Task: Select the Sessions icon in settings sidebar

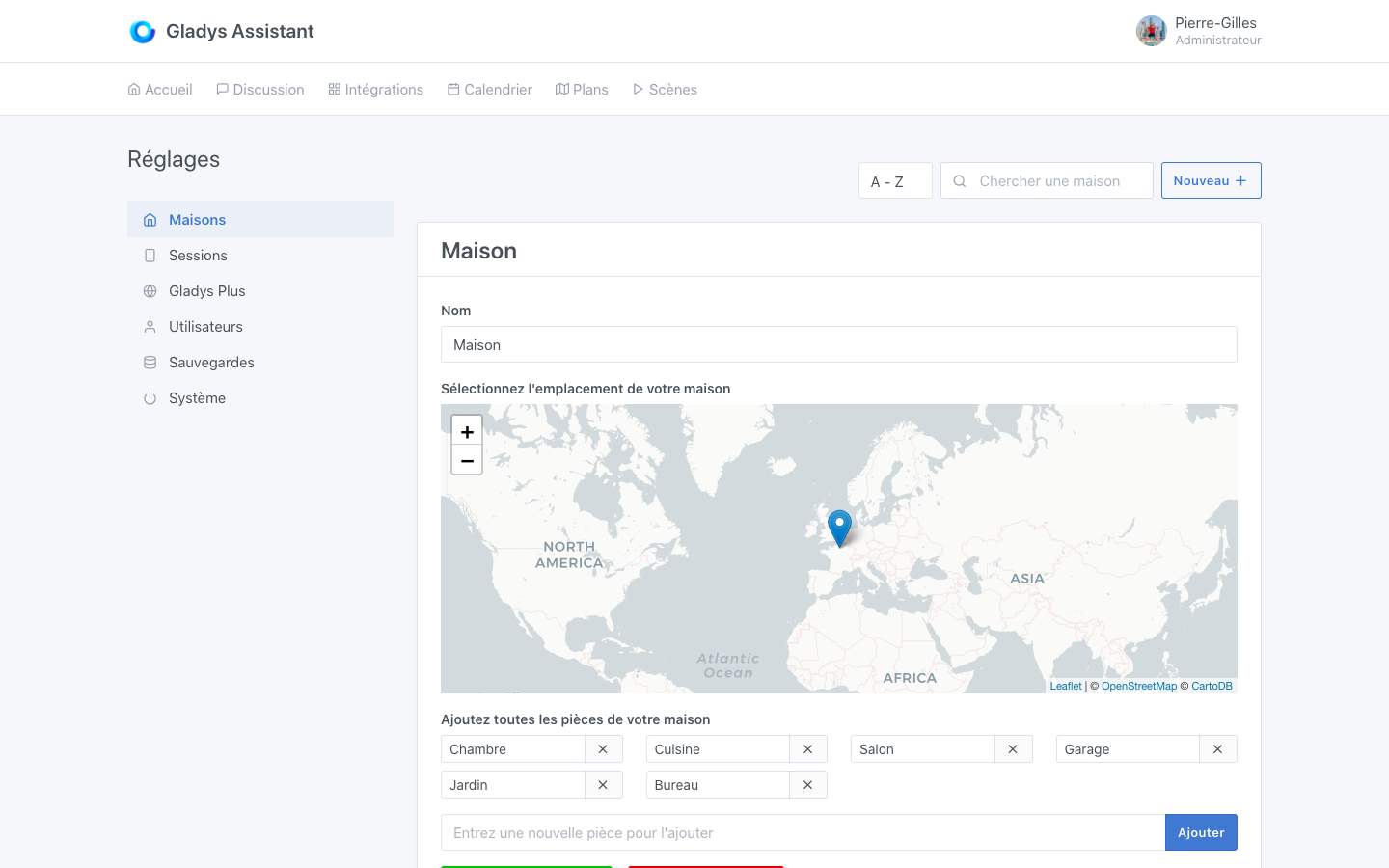Action: [150, 255]
